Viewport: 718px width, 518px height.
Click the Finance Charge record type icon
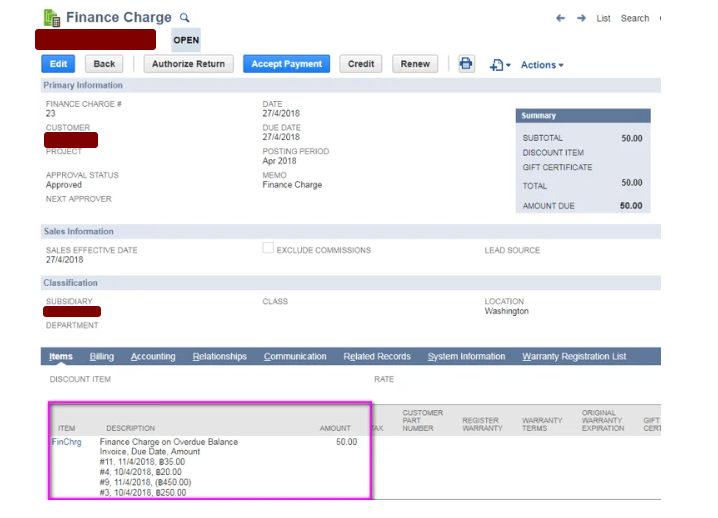point(52,18)
